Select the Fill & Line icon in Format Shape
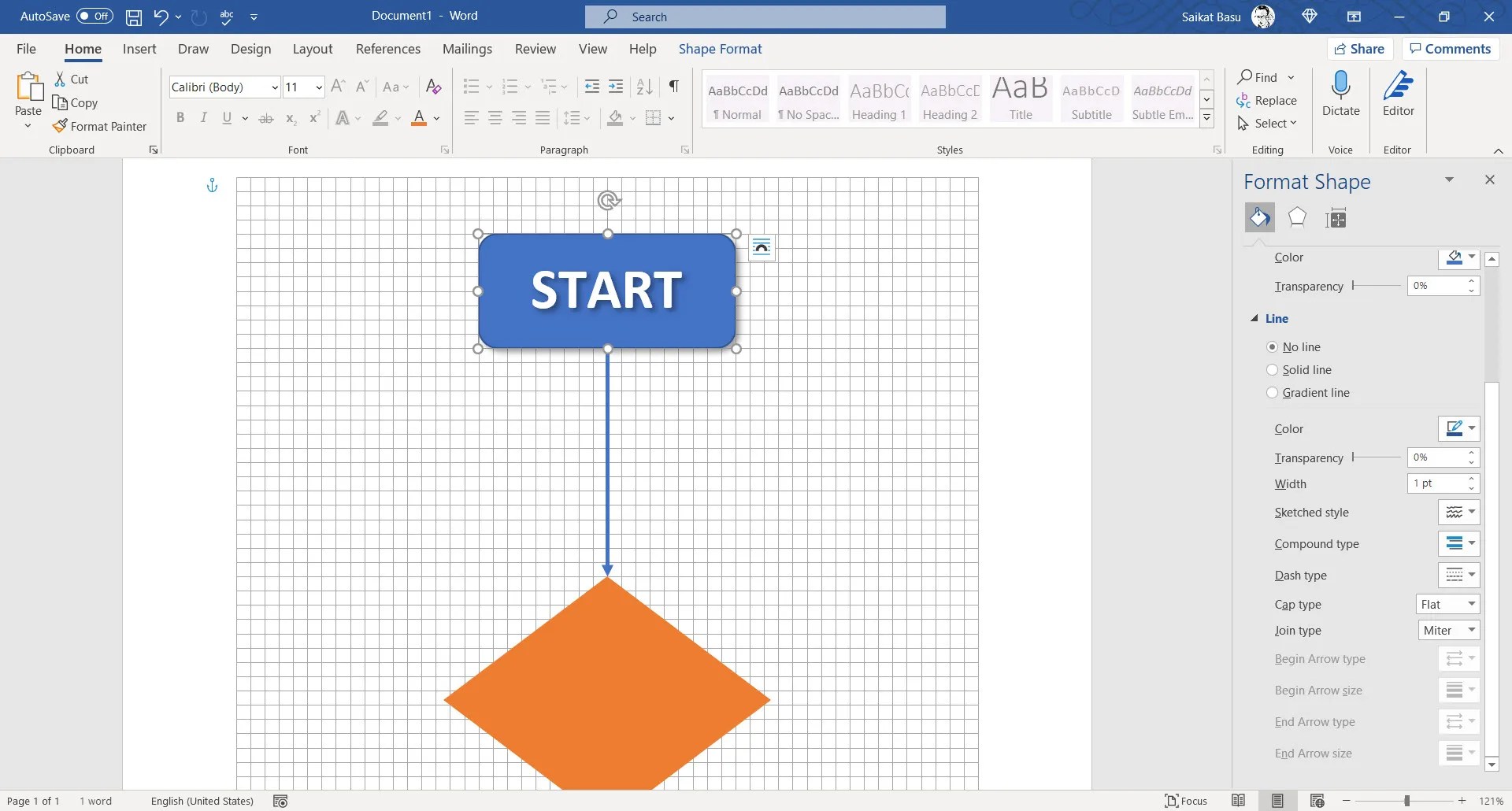Screen dimensions: 1512x811 click(1260, 217)
